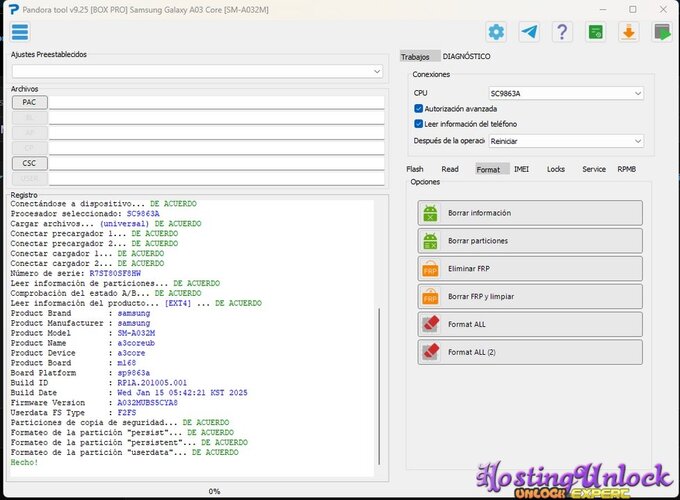Screen dimensions: 680x500
Task: Click the Registro log scrollbar
Action: coord(379,386)
